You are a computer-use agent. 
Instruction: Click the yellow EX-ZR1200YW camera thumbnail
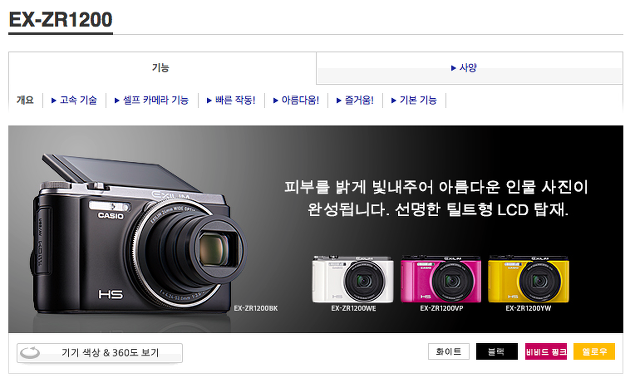pos(528,279)
